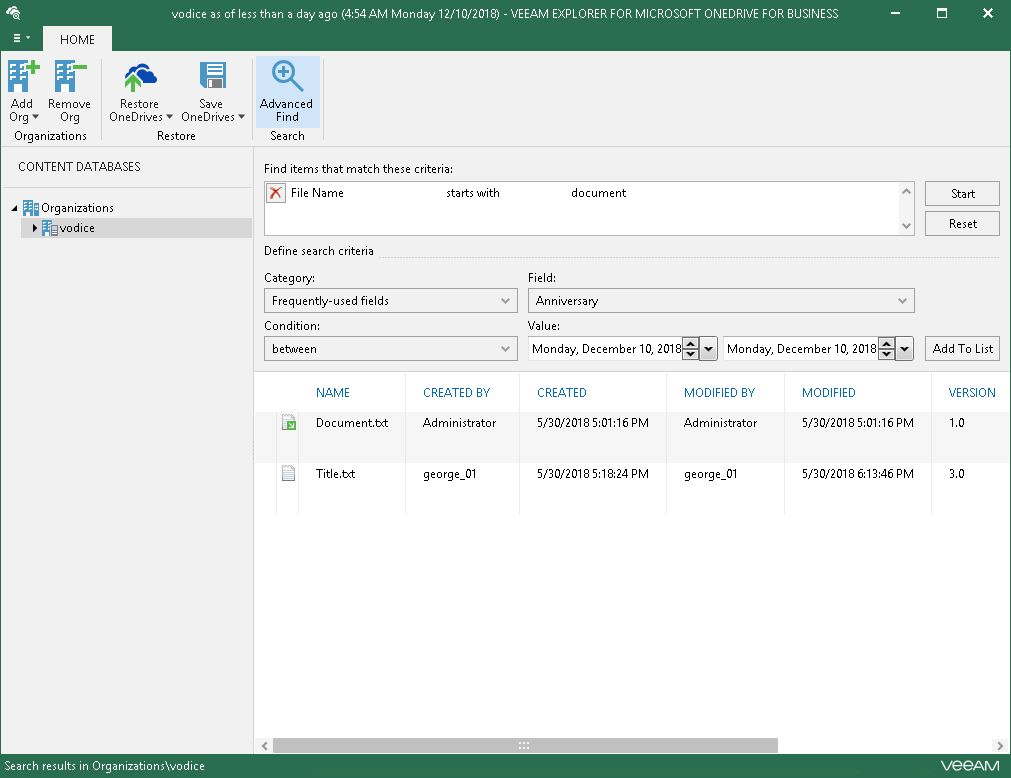Expand the vodice organization node
1011x778 pixels.
click(x=35, y=229)
